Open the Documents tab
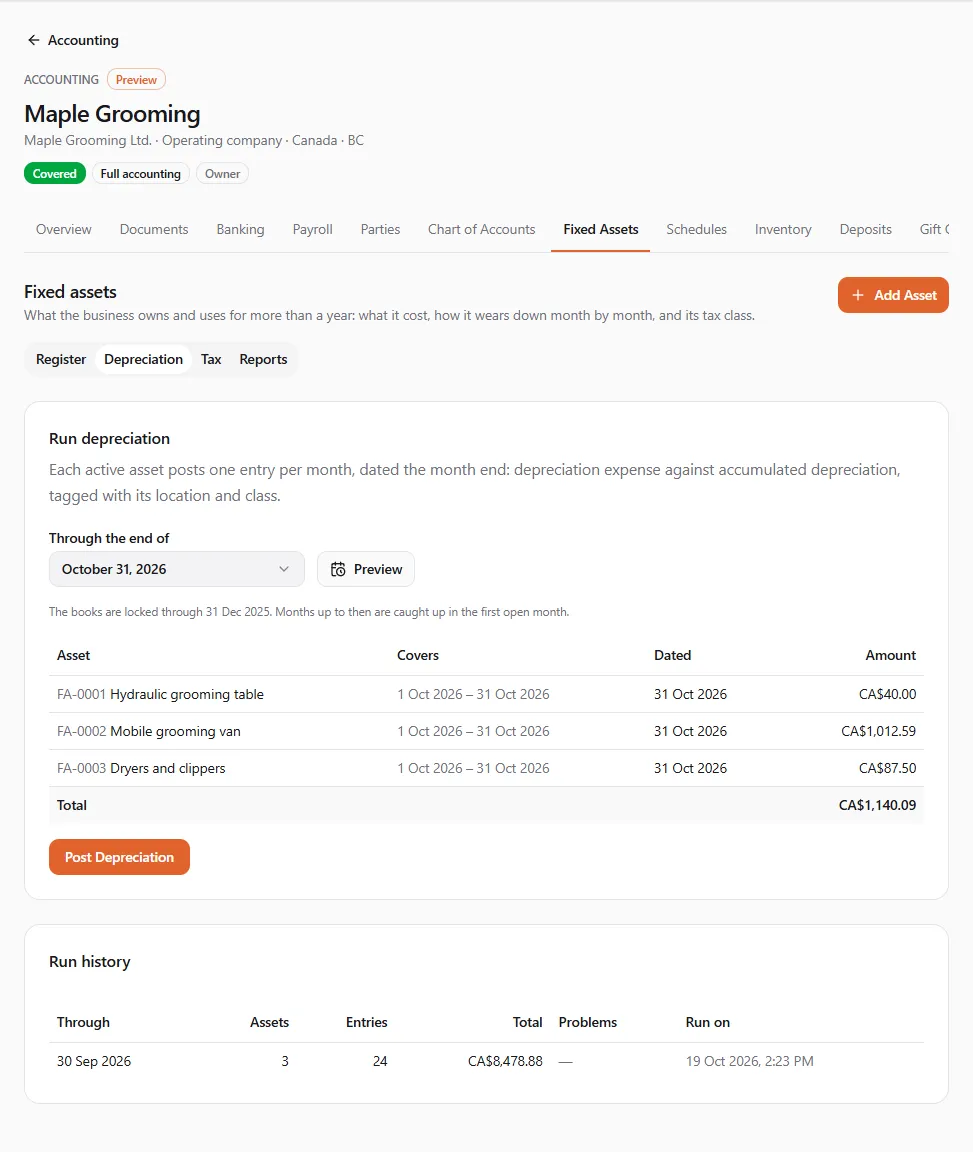The image size is (973, 1152). coord(154,229)
